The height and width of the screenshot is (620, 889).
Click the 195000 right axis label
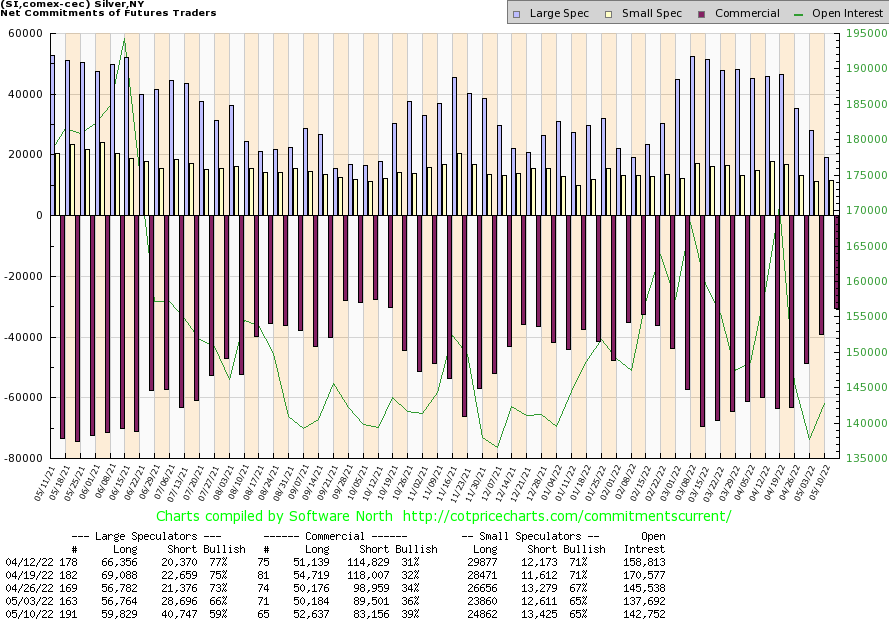(862, 33)
